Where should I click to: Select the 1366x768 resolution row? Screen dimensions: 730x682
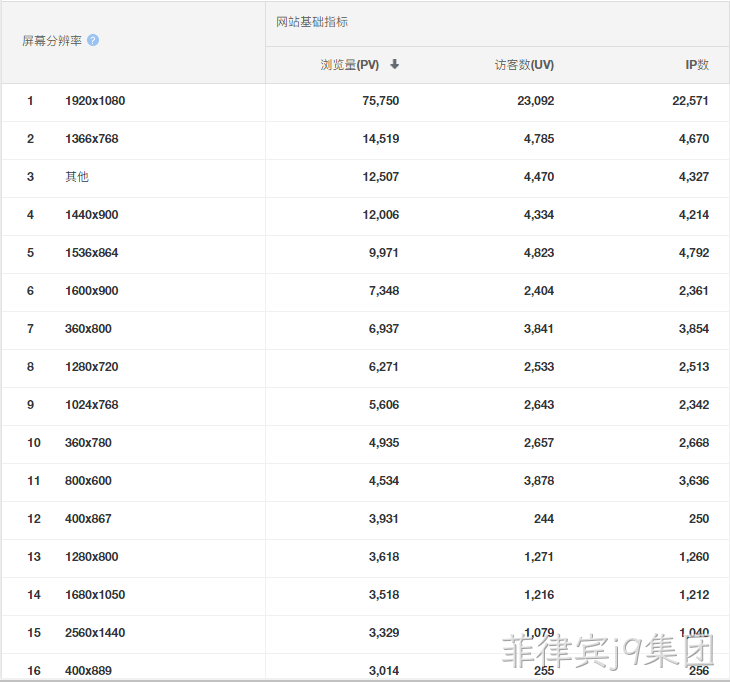(x=365, y=139)
